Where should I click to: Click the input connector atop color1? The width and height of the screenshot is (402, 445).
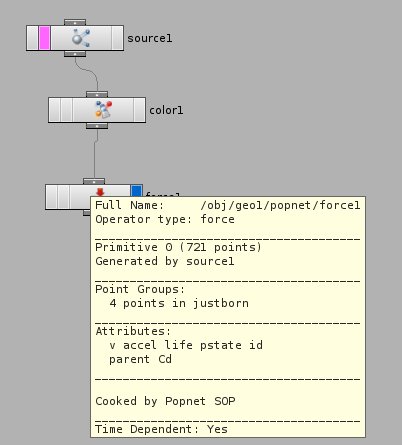[x=97, y=94]
